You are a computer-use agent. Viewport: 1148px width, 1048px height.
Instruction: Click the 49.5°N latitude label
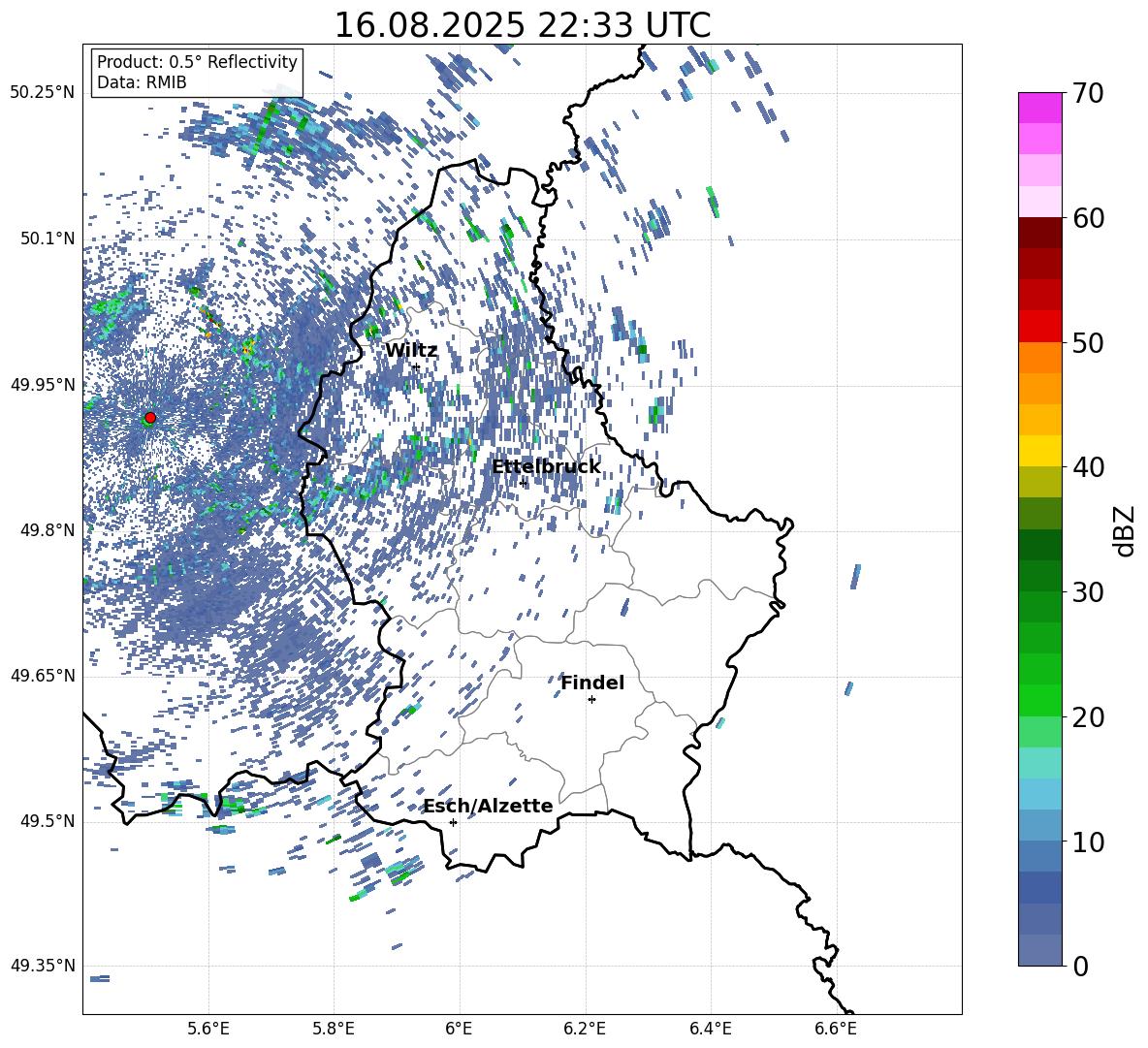pos(48,821)
